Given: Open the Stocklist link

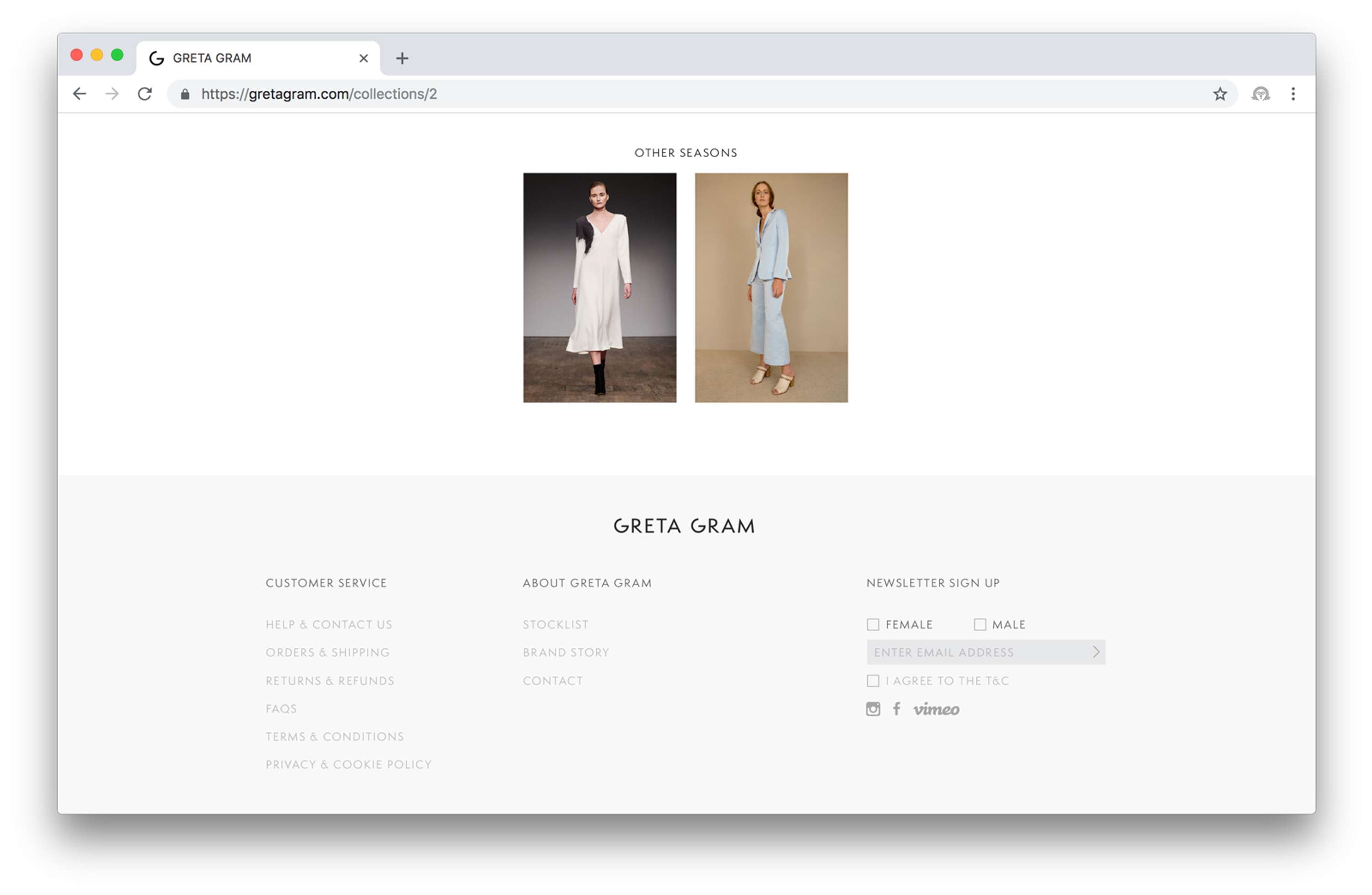Looking at the screenshot, I should (556, 625).
